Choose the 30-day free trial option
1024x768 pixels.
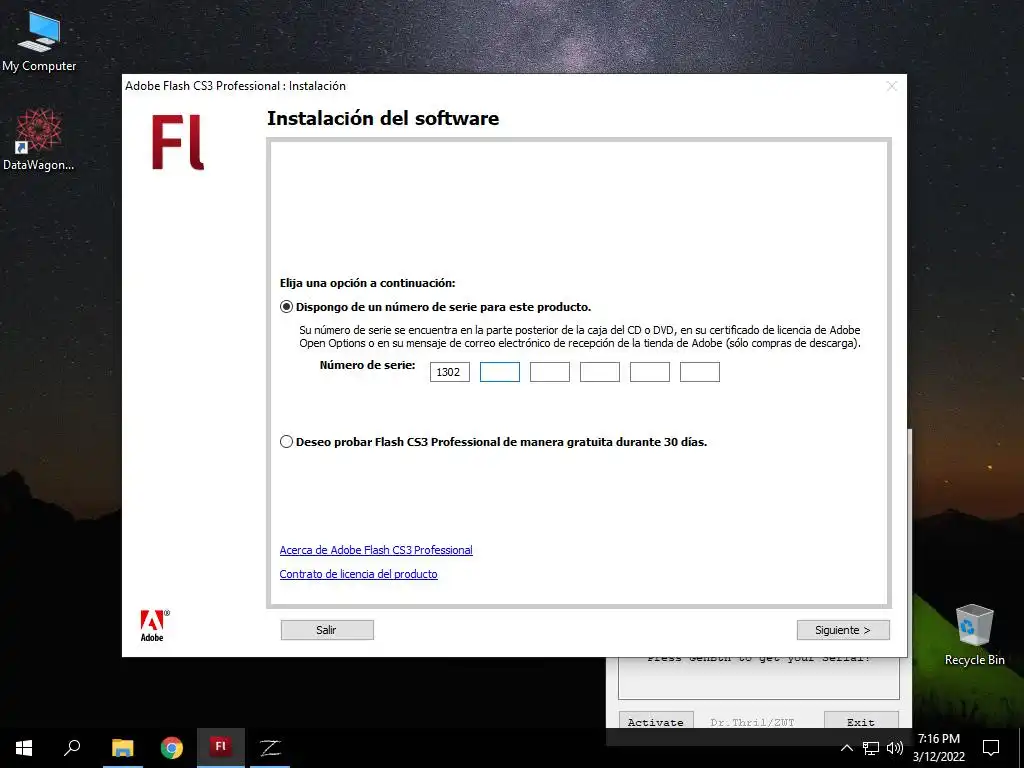coord(286,442)
